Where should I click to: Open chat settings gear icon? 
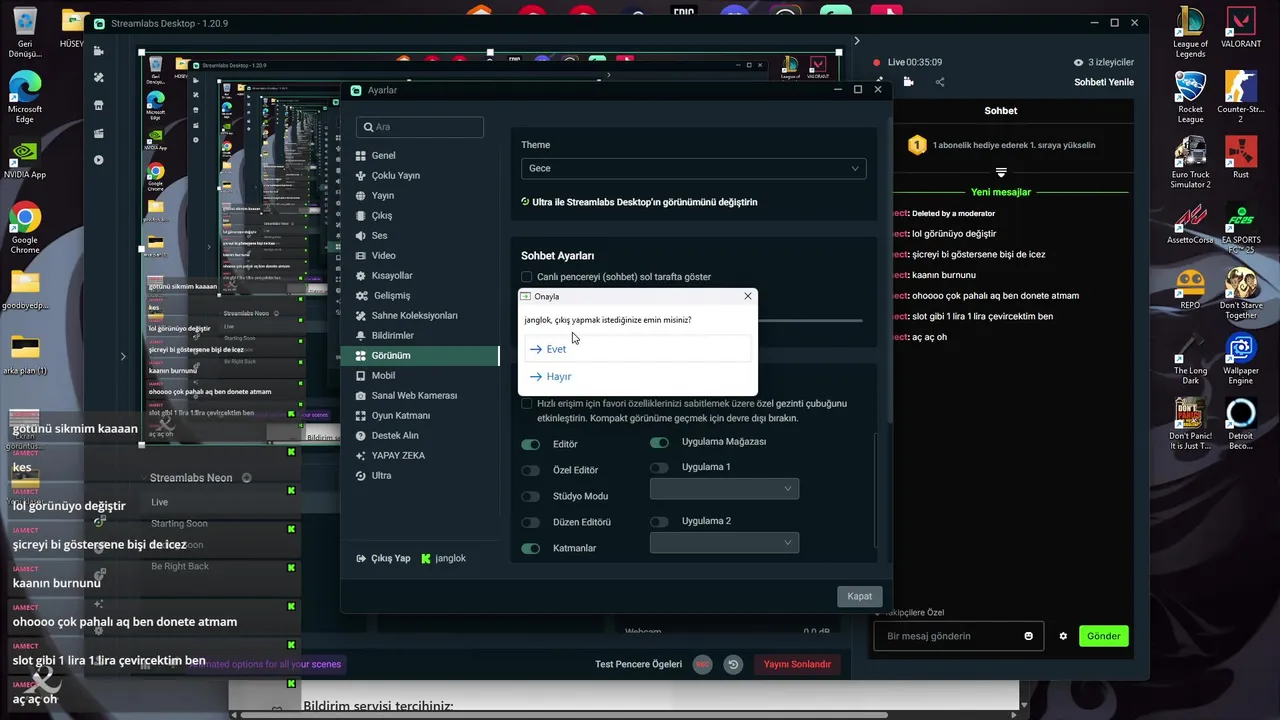click(1063, 636)
